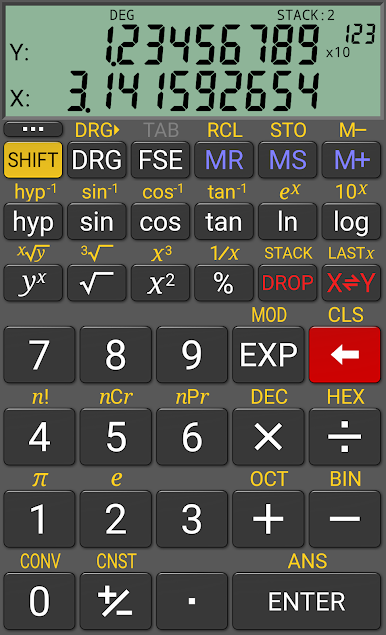Calculate sine with sin key
The height and width of the screenshot is (635, 386).
(96, 222)
